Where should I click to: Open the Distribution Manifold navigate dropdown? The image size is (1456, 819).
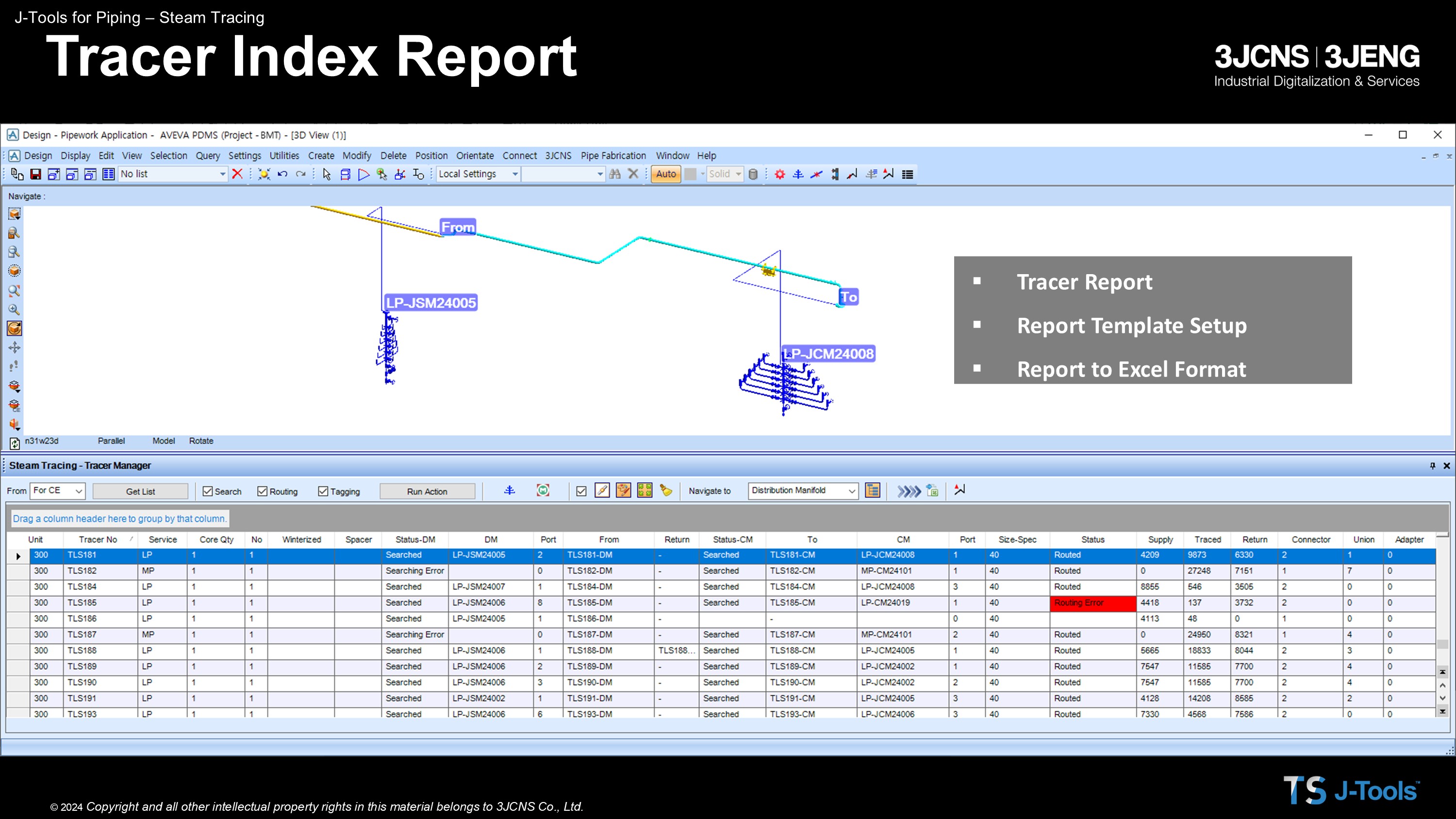tap(852, 491)
